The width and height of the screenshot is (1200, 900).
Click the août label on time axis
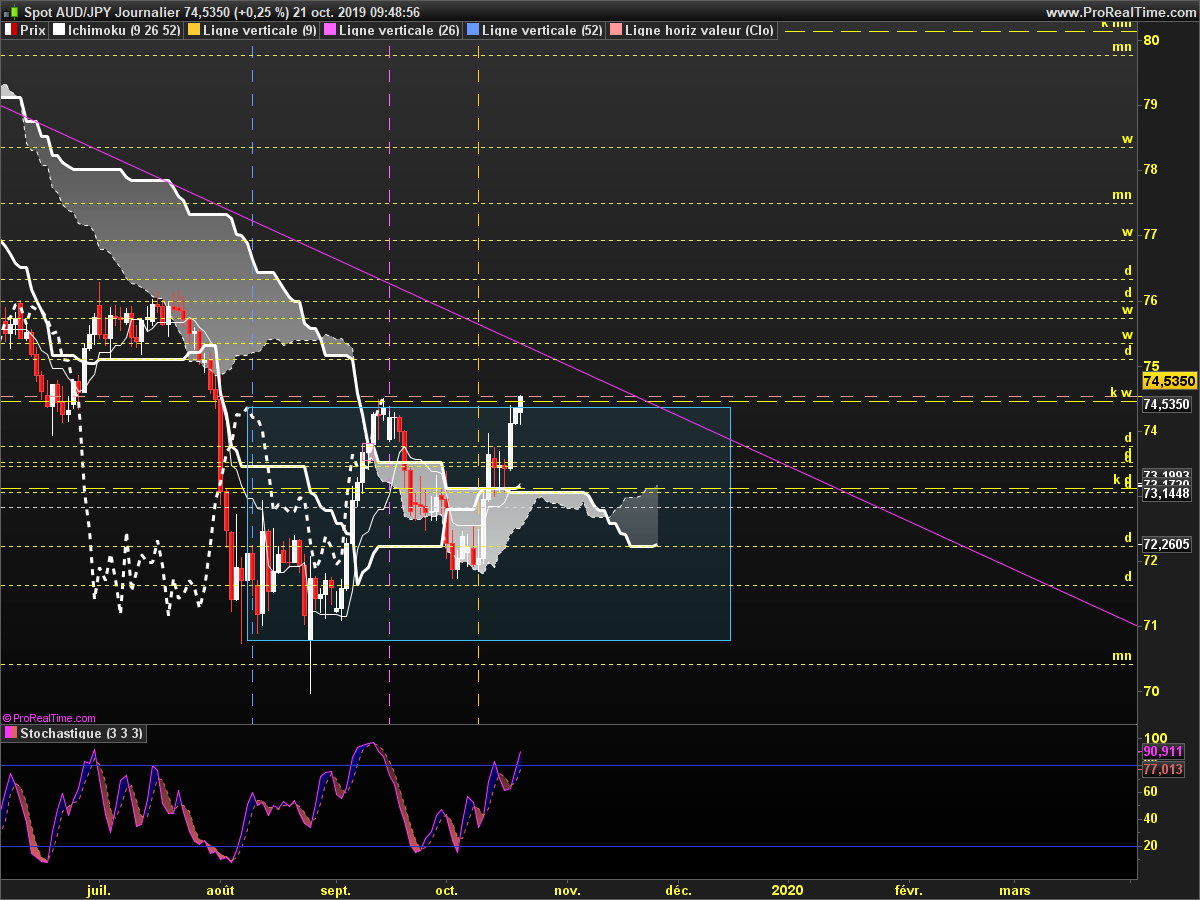coord(220,889)
